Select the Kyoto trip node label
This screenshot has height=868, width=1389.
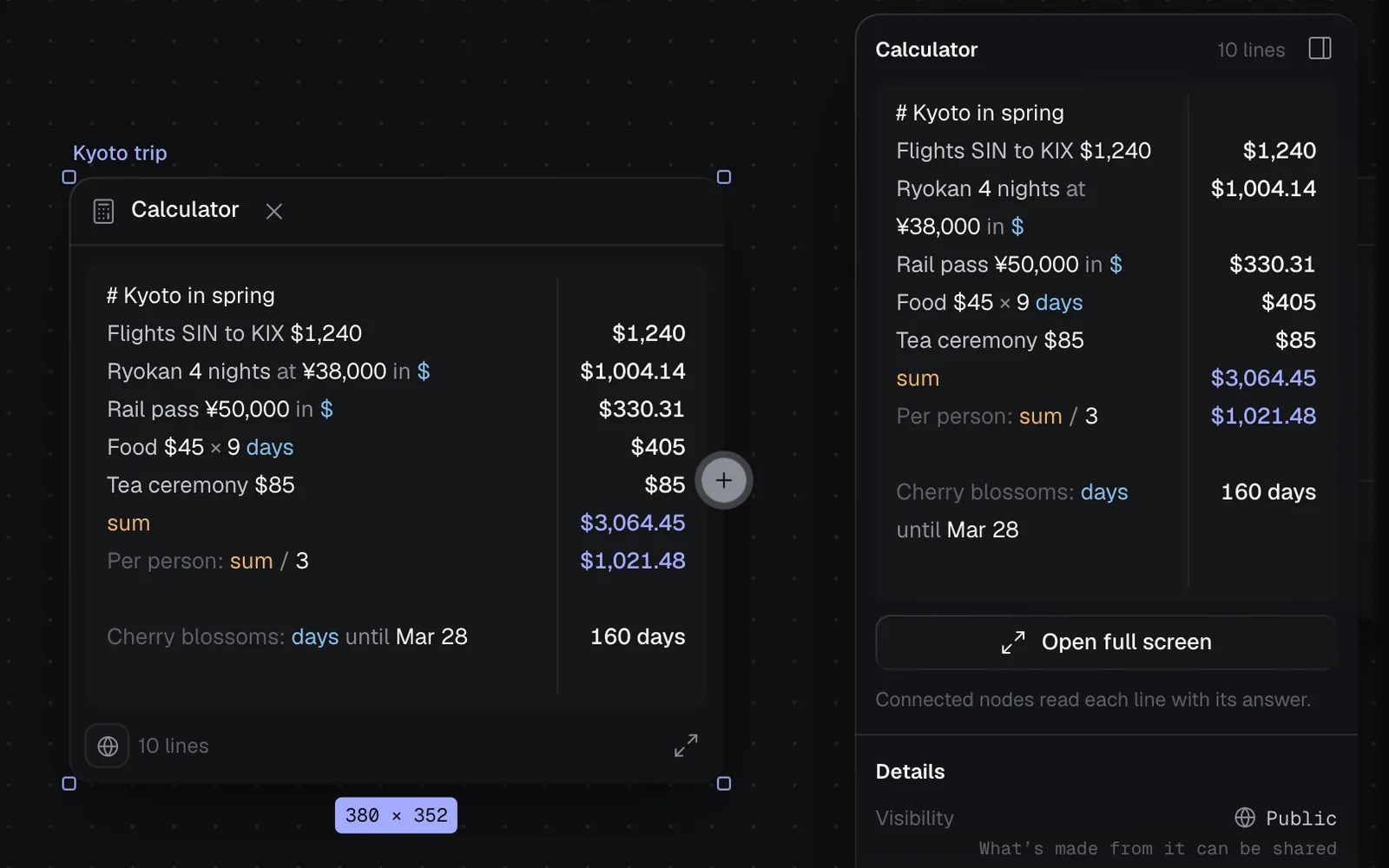tap(120, 153)
